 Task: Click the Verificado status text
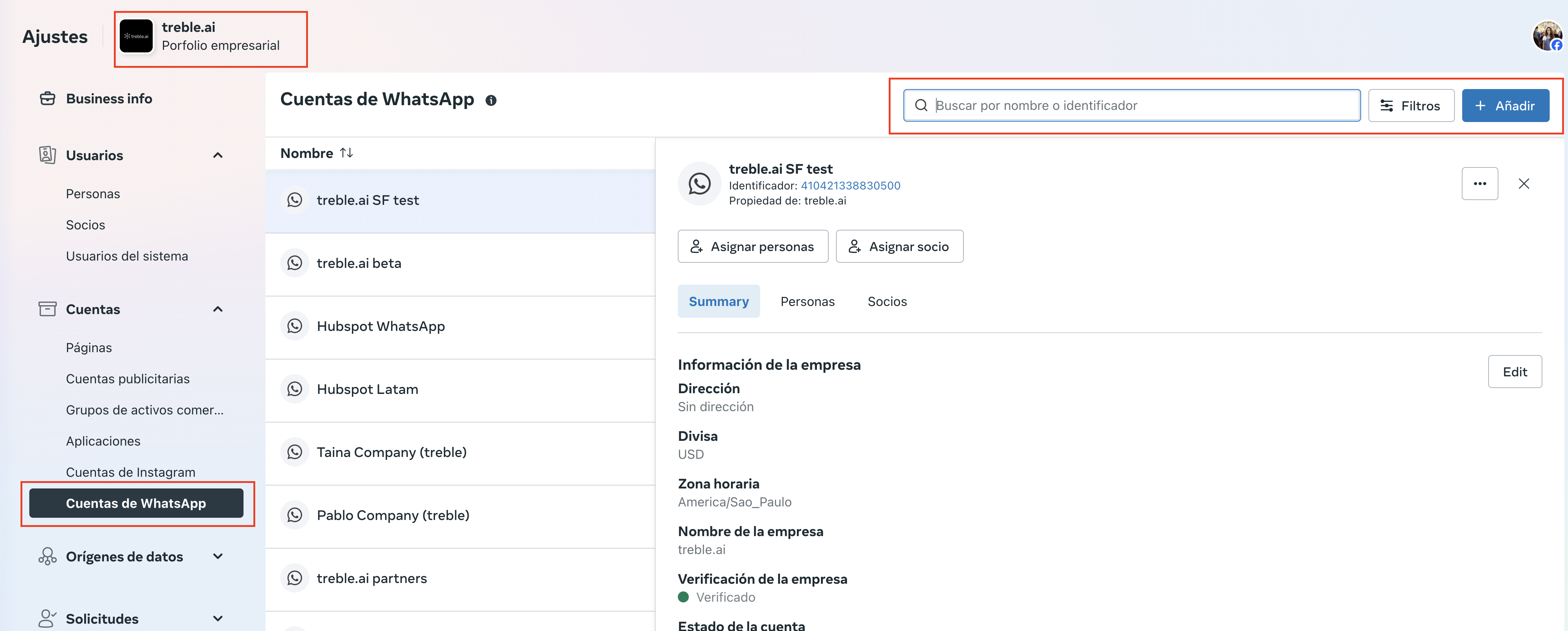pos(725,597)
